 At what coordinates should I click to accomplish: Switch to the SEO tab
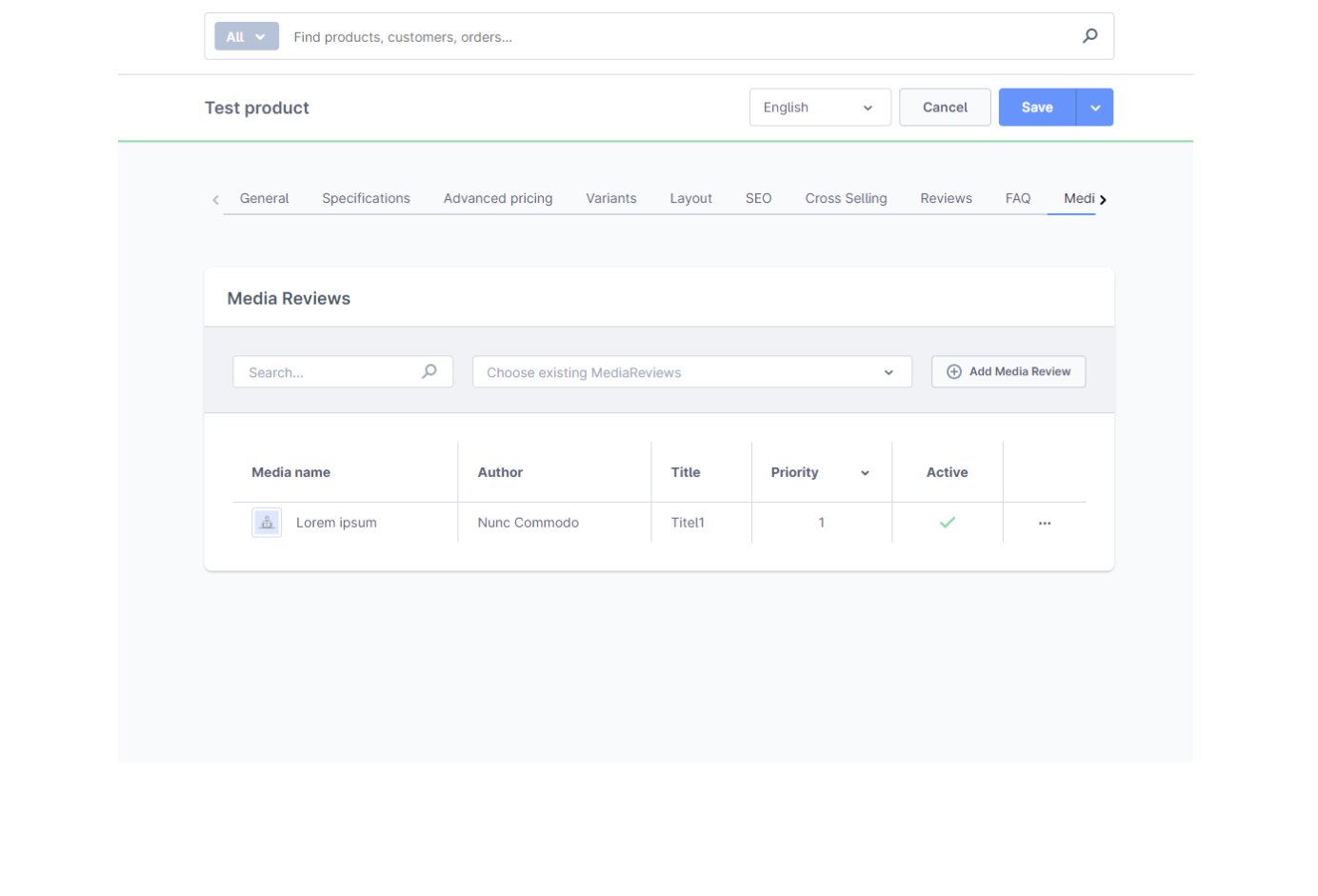coord(758,198)
